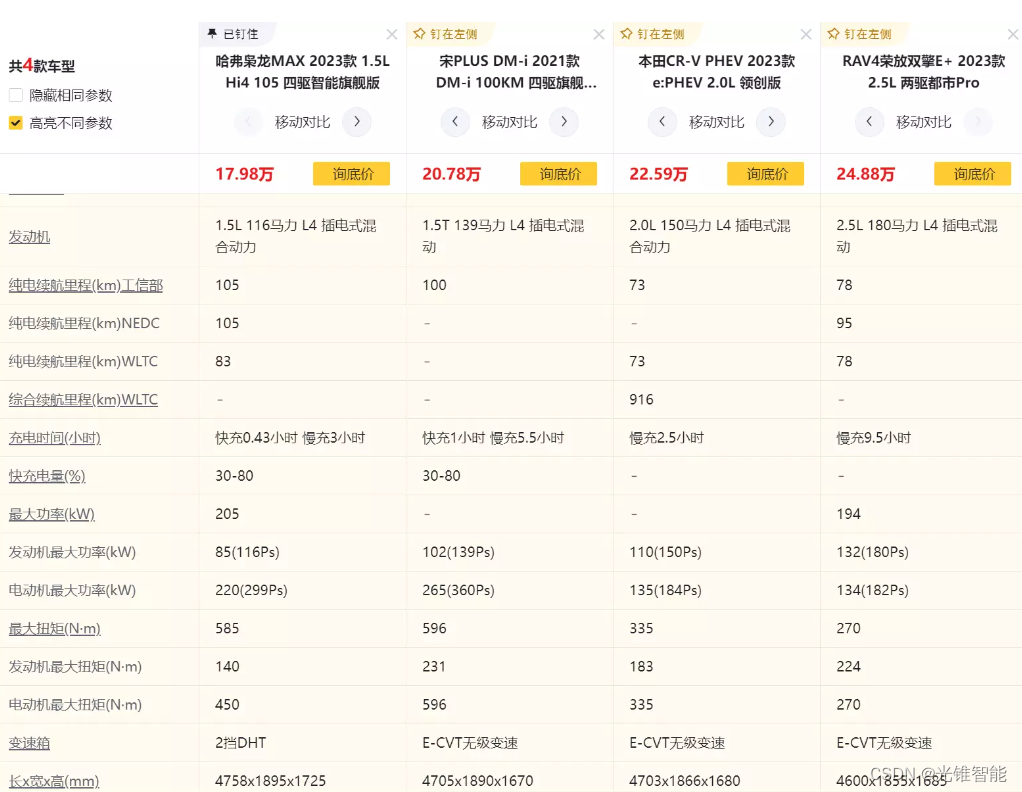Image resolution: width=1022 pixels, height=792 pixels.
Task: Move RAV4荣放双擎E+ column right arrow
Action: tap(978, 122)
